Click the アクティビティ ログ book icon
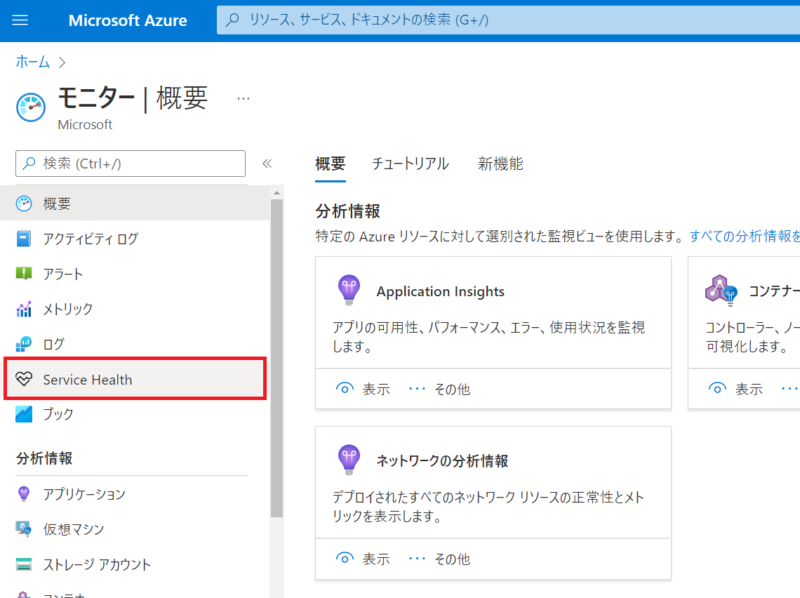 tap(23, 238)
